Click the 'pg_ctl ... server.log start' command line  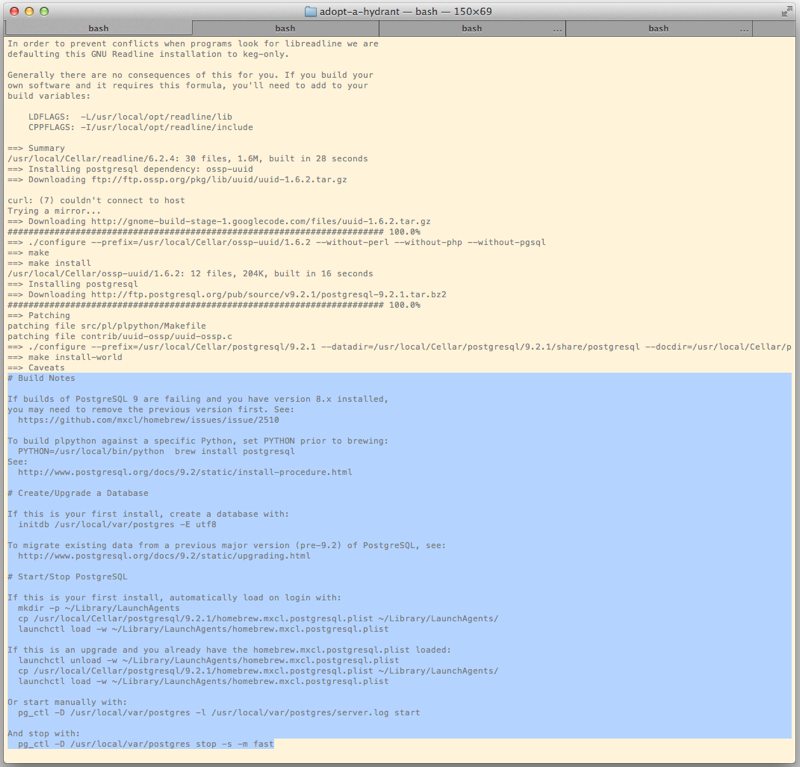(x=218, y=712)
